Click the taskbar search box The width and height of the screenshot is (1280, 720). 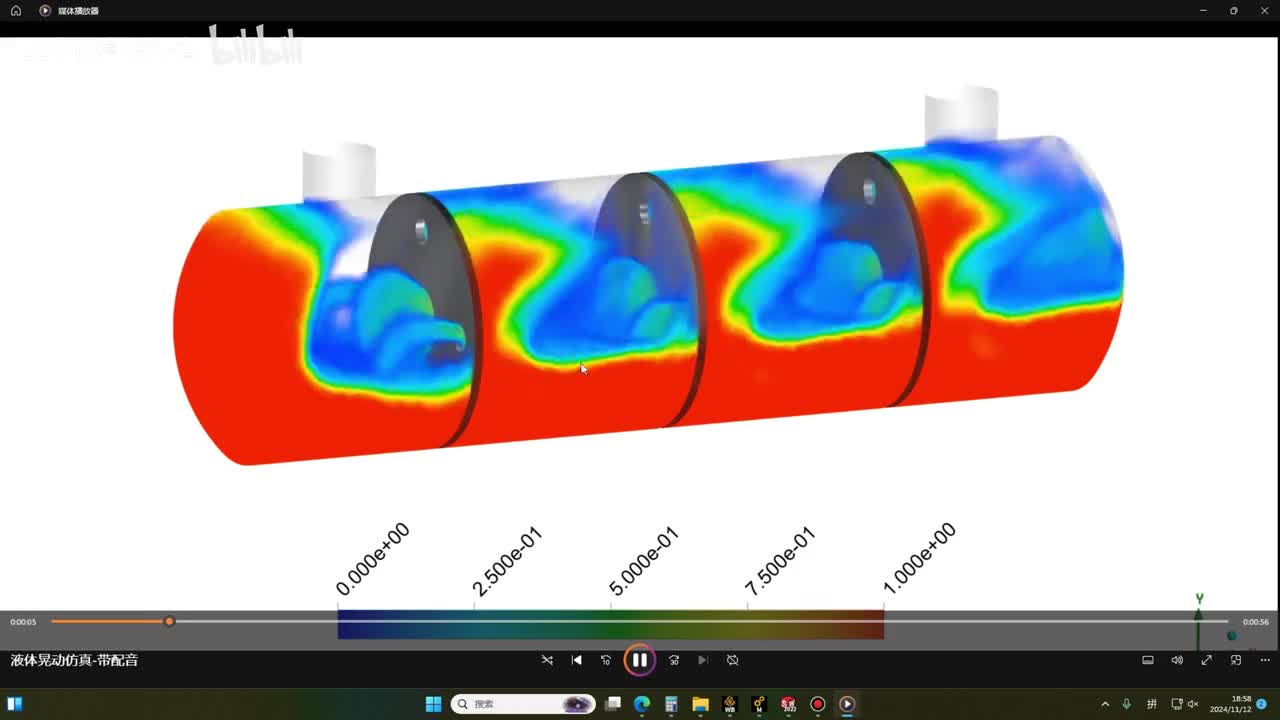tap(523, 704)
